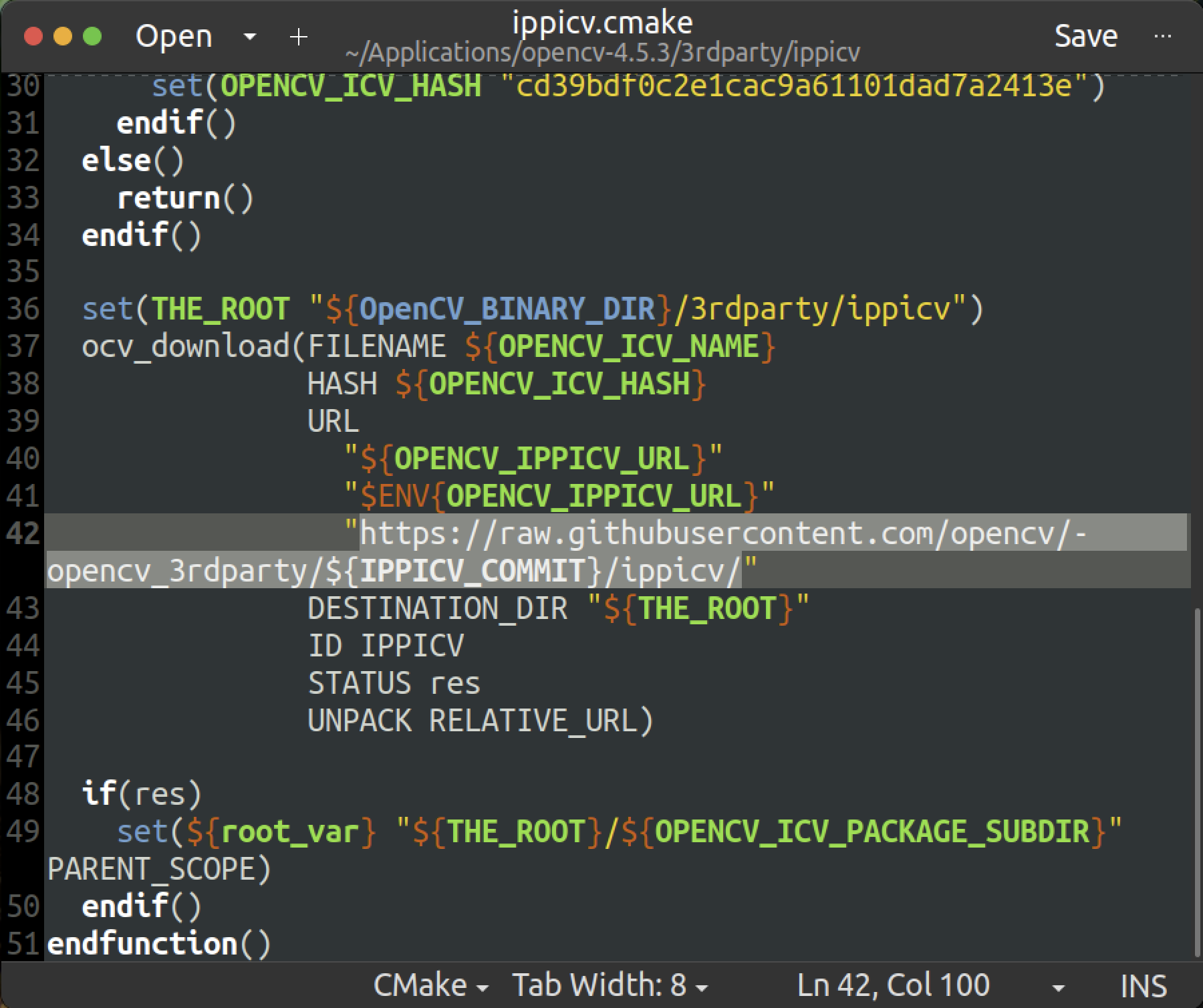Click the green maximize window button
1203x1008 pixels.
(92, 36)
